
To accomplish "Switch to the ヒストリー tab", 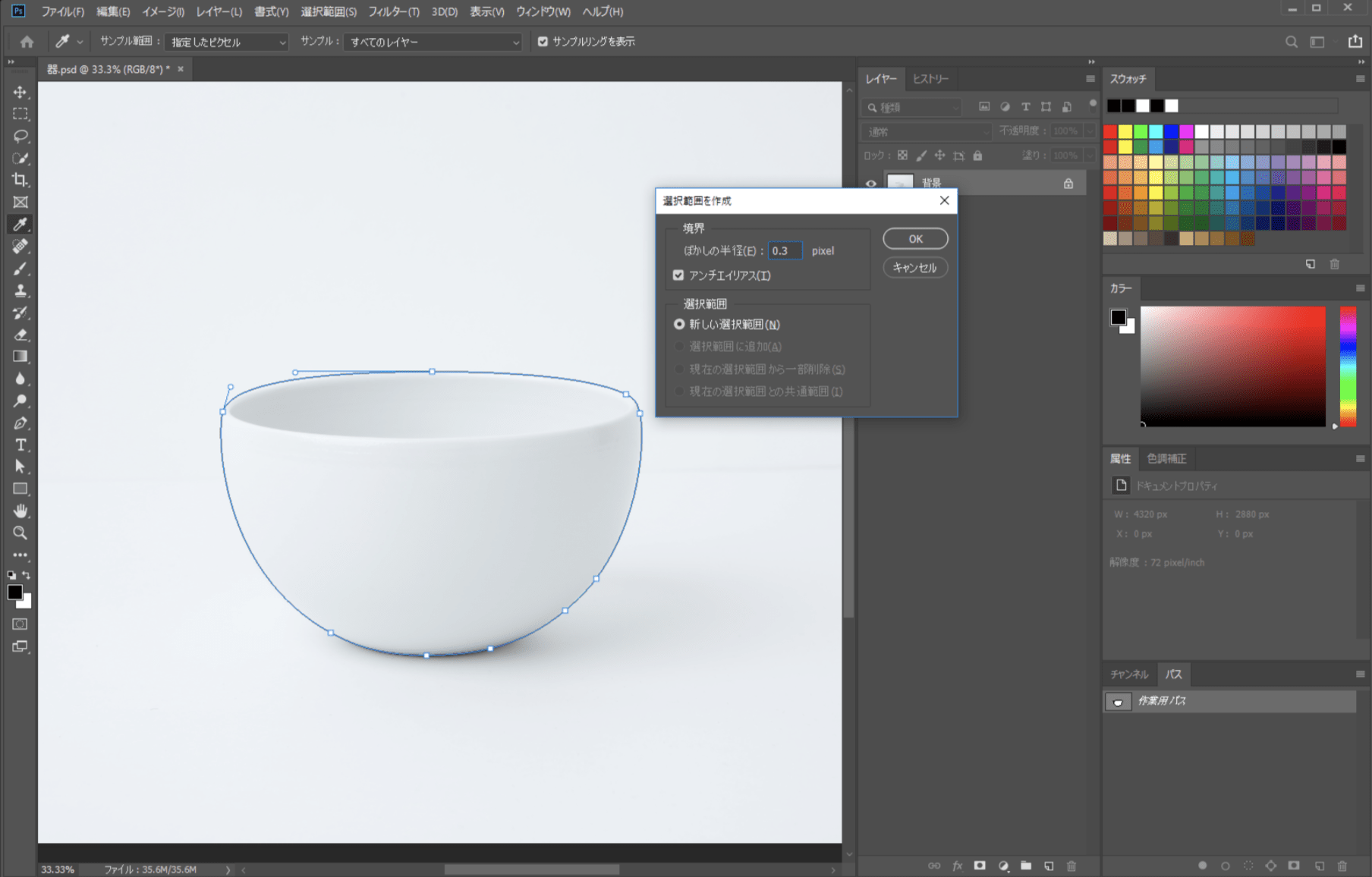I will click(930, 79).
